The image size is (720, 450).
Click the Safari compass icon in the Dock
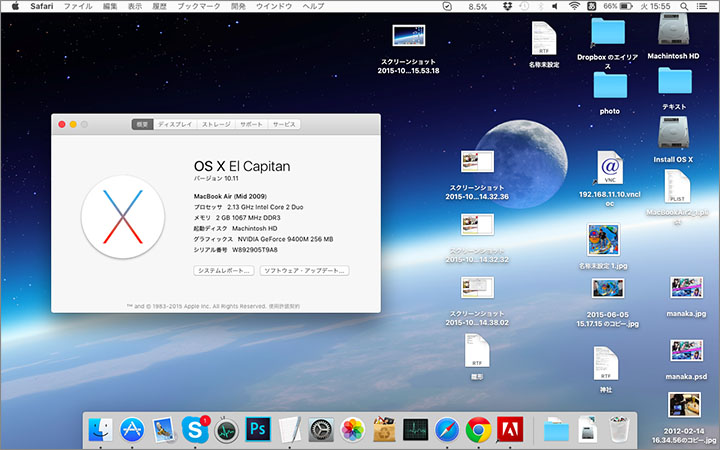(447, 430)
